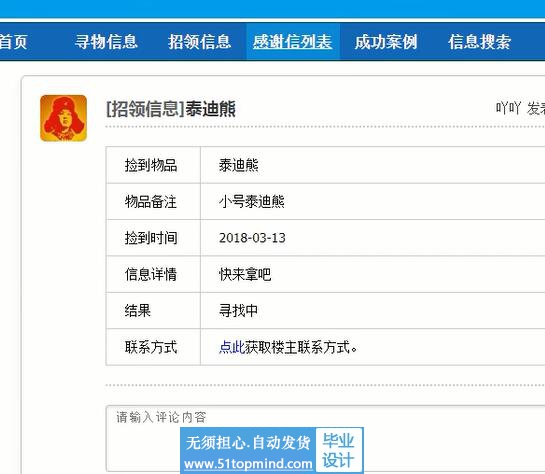Click inside the comment input box
The height and width of the screenshot is (474, 545).
pyautogui.click(x=325, y=438)
